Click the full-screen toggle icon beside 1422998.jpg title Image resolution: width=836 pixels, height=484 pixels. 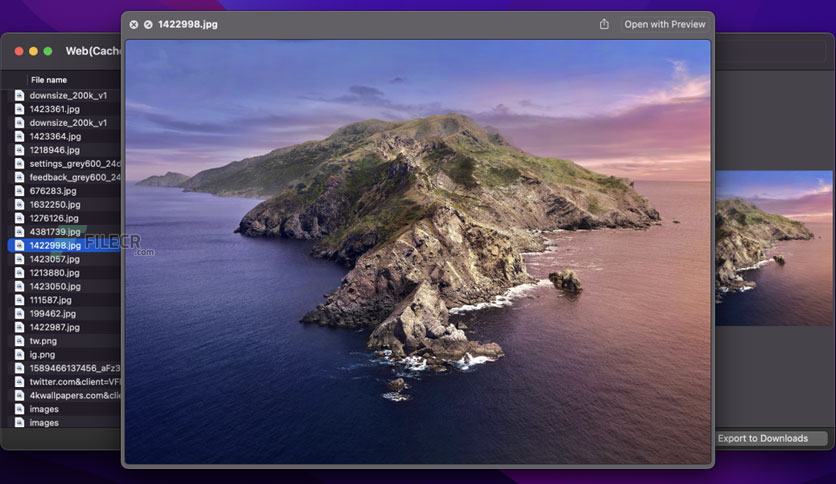(148, 25)
